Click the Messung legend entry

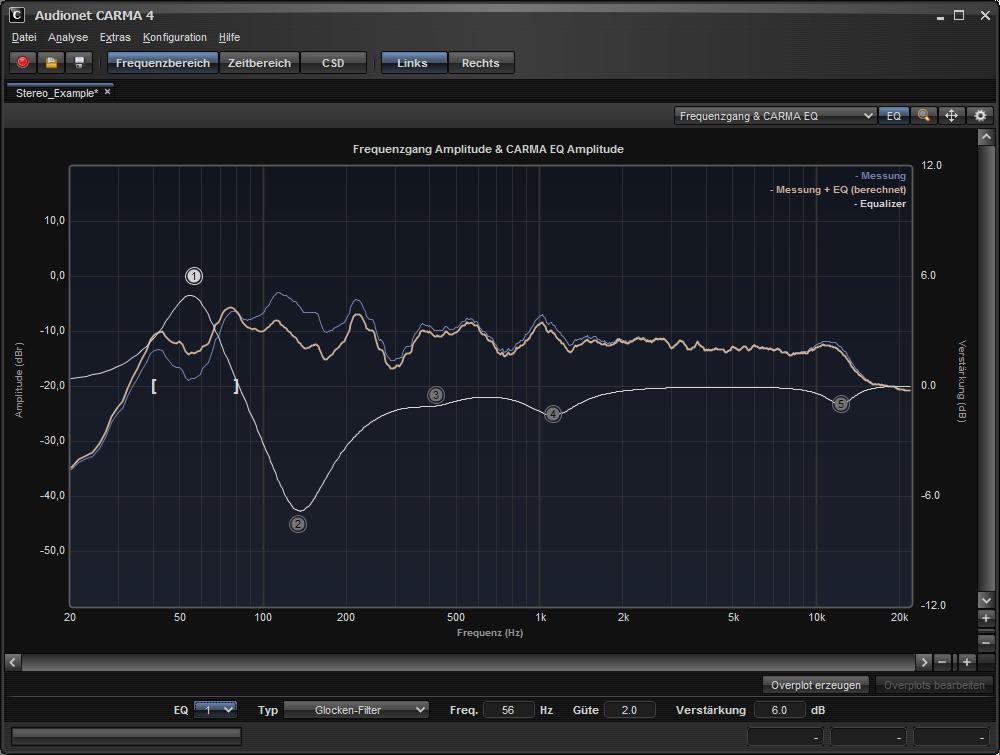tap(880, 175)
